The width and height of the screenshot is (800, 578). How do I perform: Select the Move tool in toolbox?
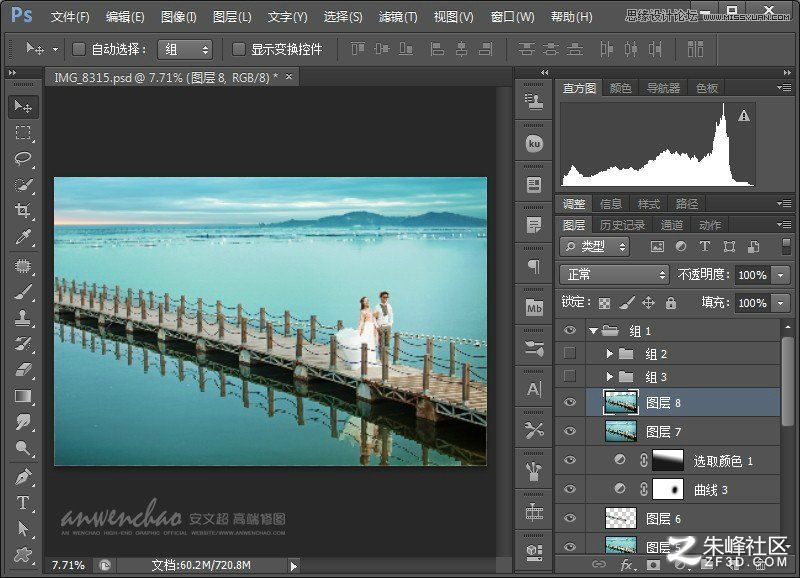click(x=22, y=106)
